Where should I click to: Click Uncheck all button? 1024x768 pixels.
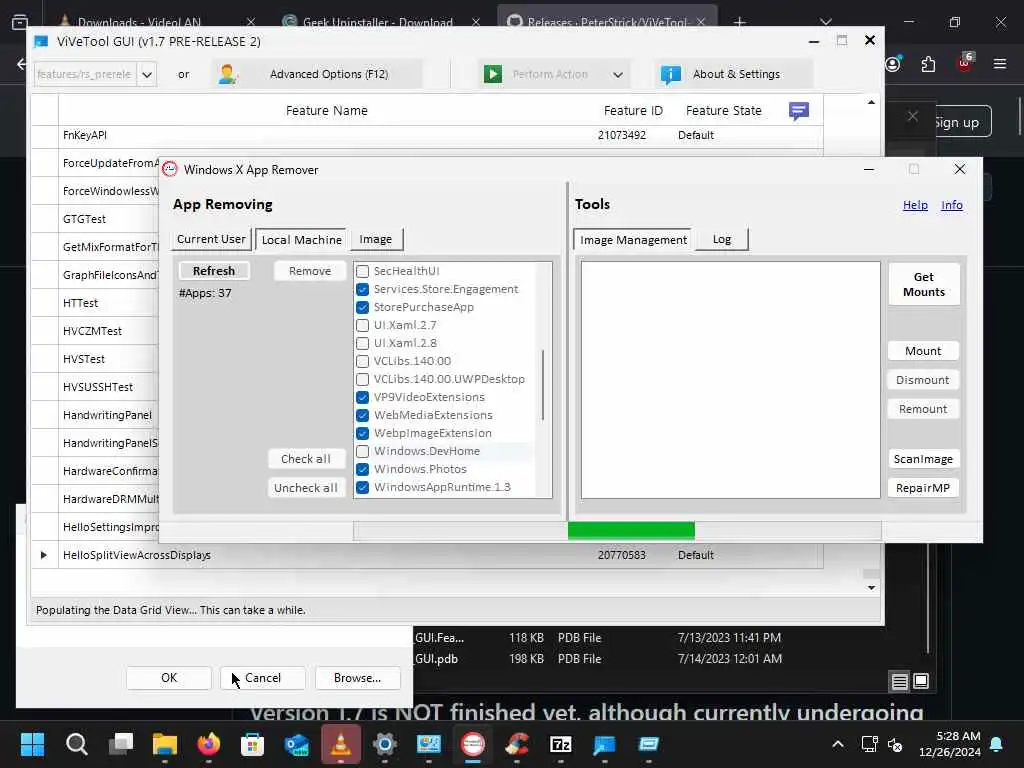point(306,488)
